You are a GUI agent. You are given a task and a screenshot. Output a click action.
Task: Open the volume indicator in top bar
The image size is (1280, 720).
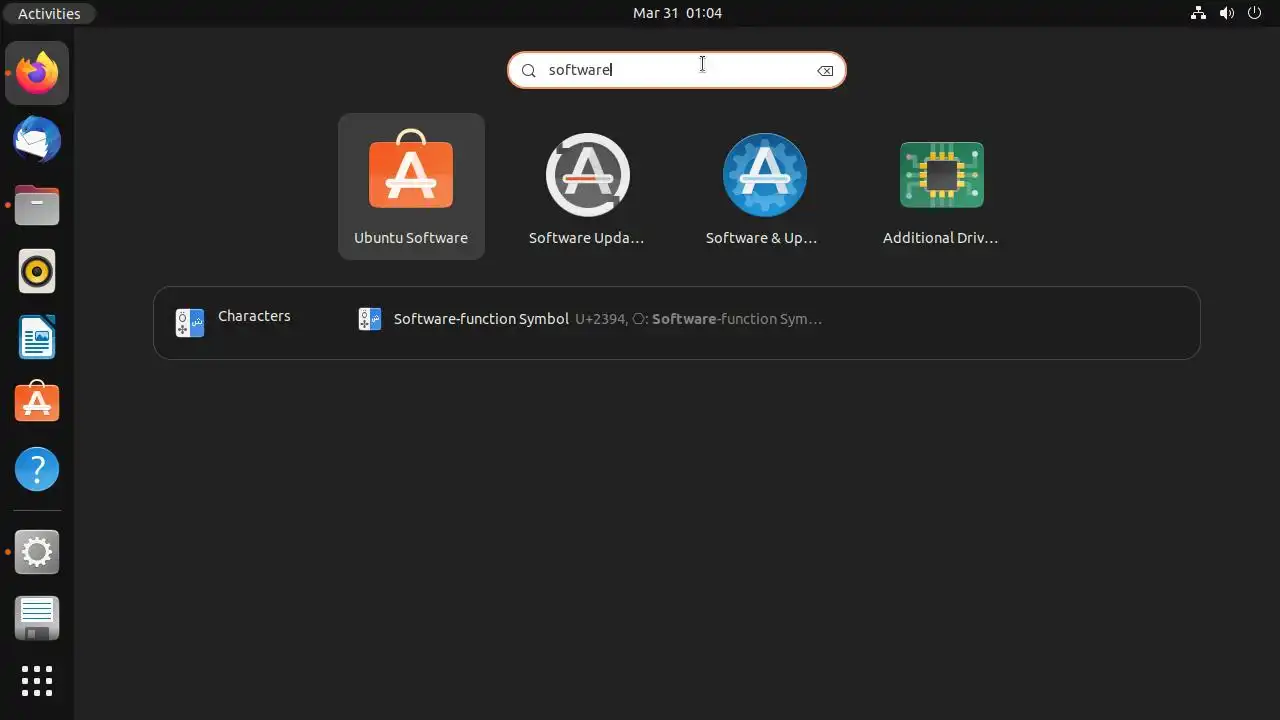click(x=1227, y=13)
